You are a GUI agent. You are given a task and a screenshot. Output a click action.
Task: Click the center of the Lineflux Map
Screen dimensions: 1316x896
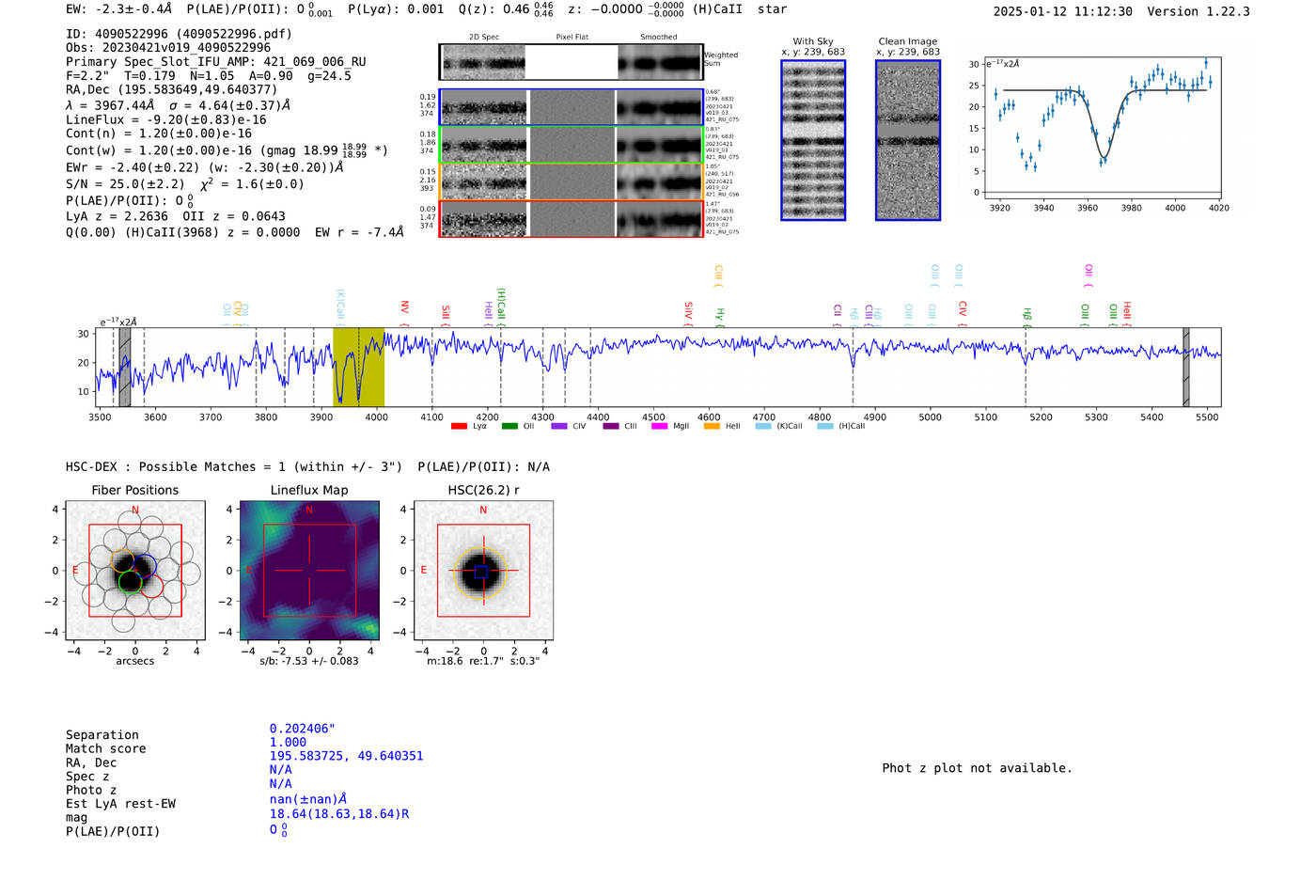tap(309, 571)
